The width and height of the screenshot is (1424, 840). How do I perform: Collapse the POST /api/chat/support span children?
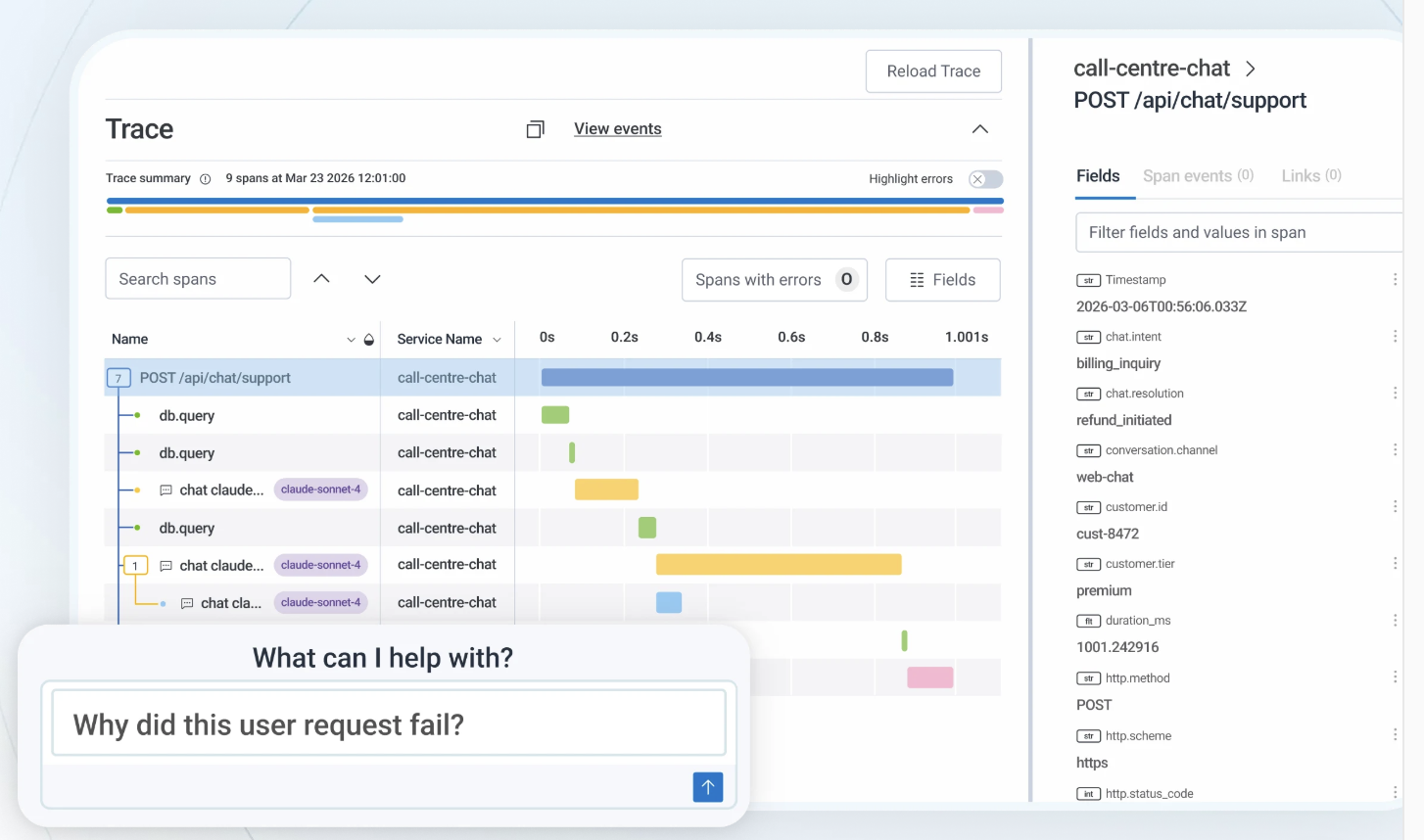118,378
